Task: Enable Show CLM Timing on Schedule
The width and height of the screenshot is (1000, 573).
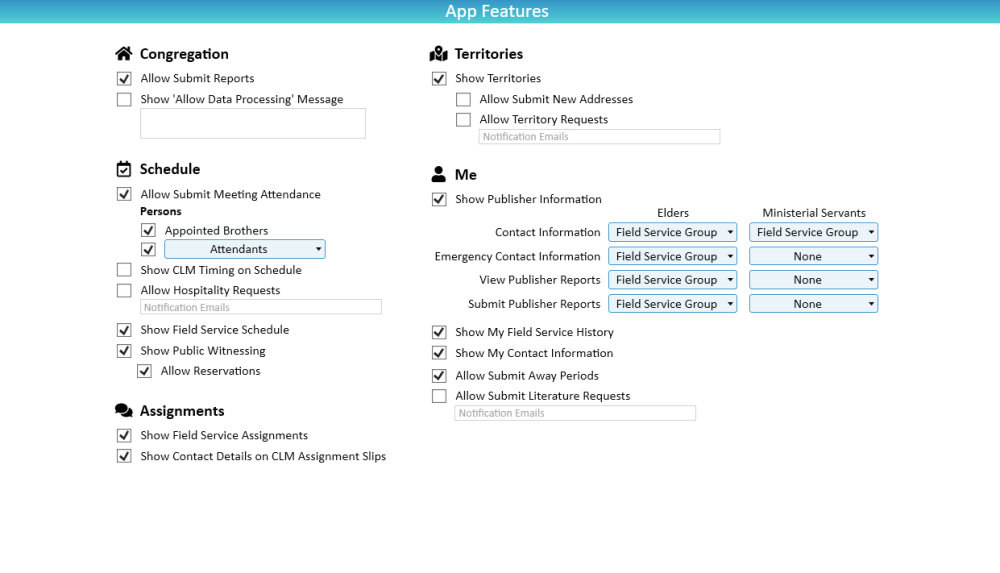Action: click(124, 270)
